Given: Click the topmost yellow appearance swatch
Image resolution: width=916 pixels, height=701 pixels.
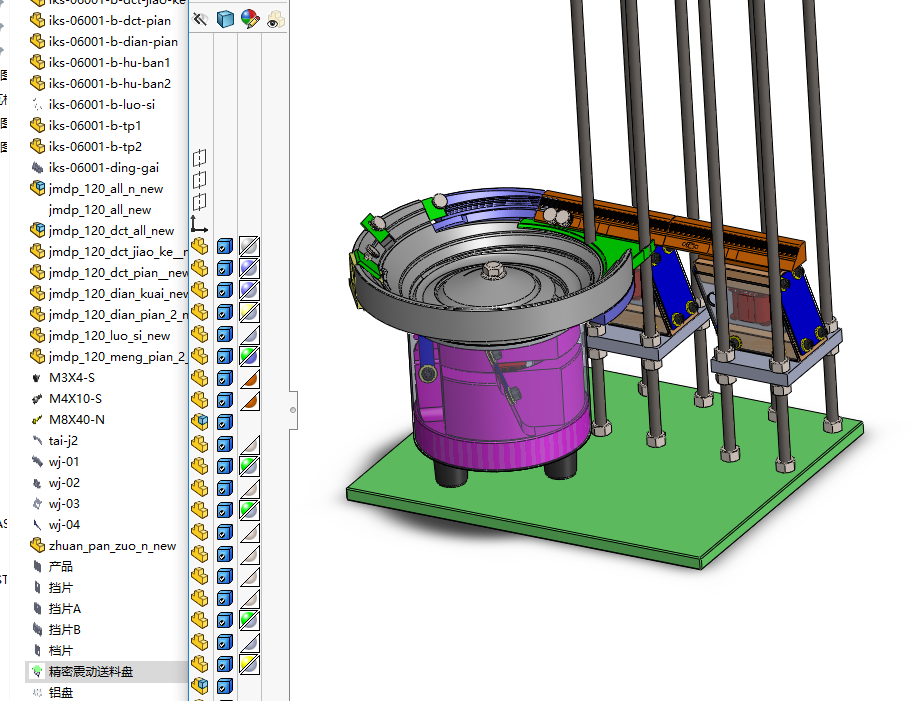Looking at the screenshot, I should tap(249, 312).
